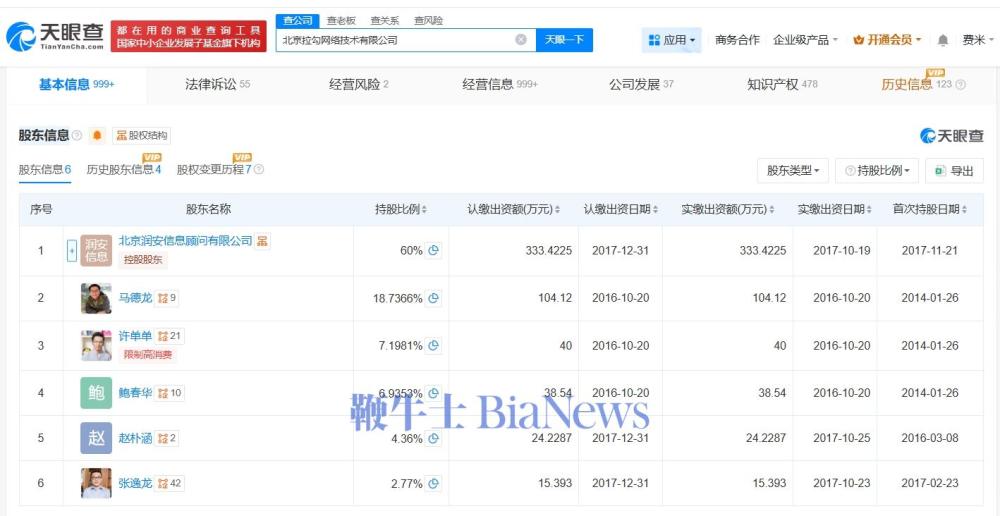1000x516 pixels.
Task: Select 查老板 search tab
Action: click(x=341, y=20)
